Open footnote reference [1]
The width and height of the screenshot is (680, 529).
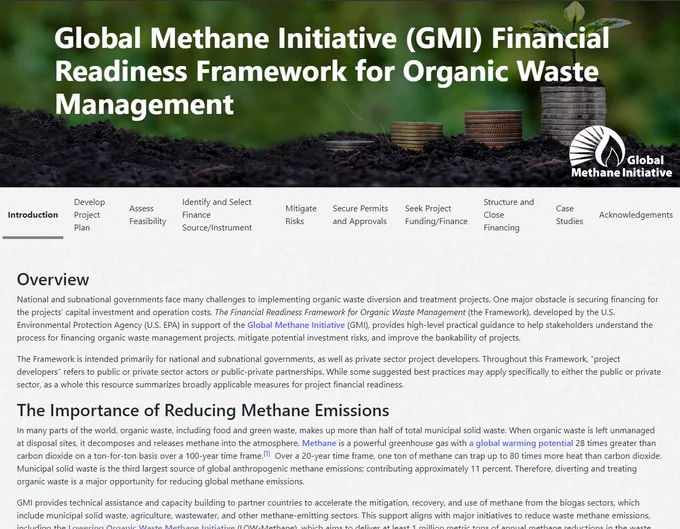click(x=267, y=454)
